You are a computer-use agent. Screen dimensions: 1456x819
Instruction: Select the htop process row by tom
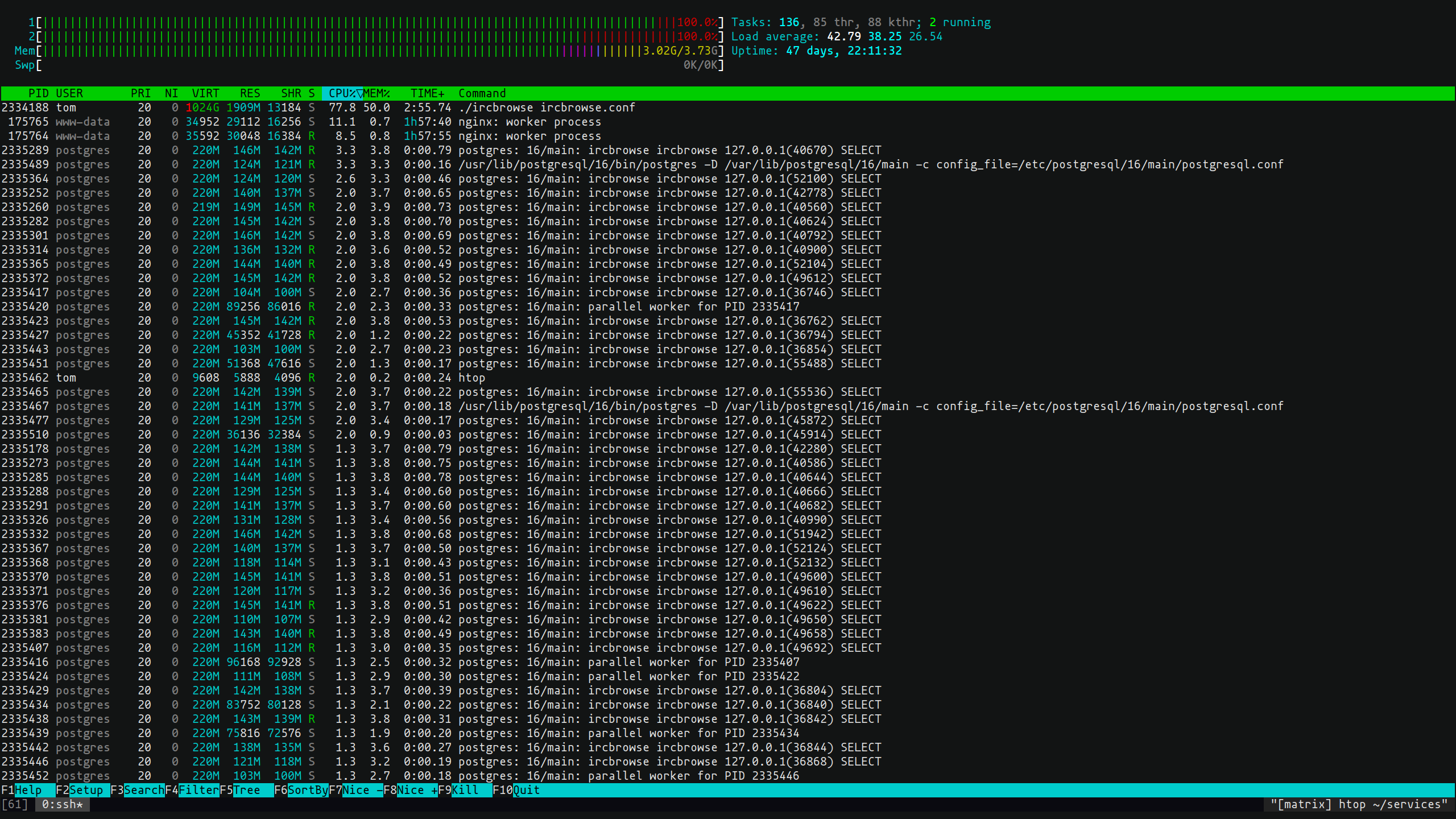(x=471, y=378)
